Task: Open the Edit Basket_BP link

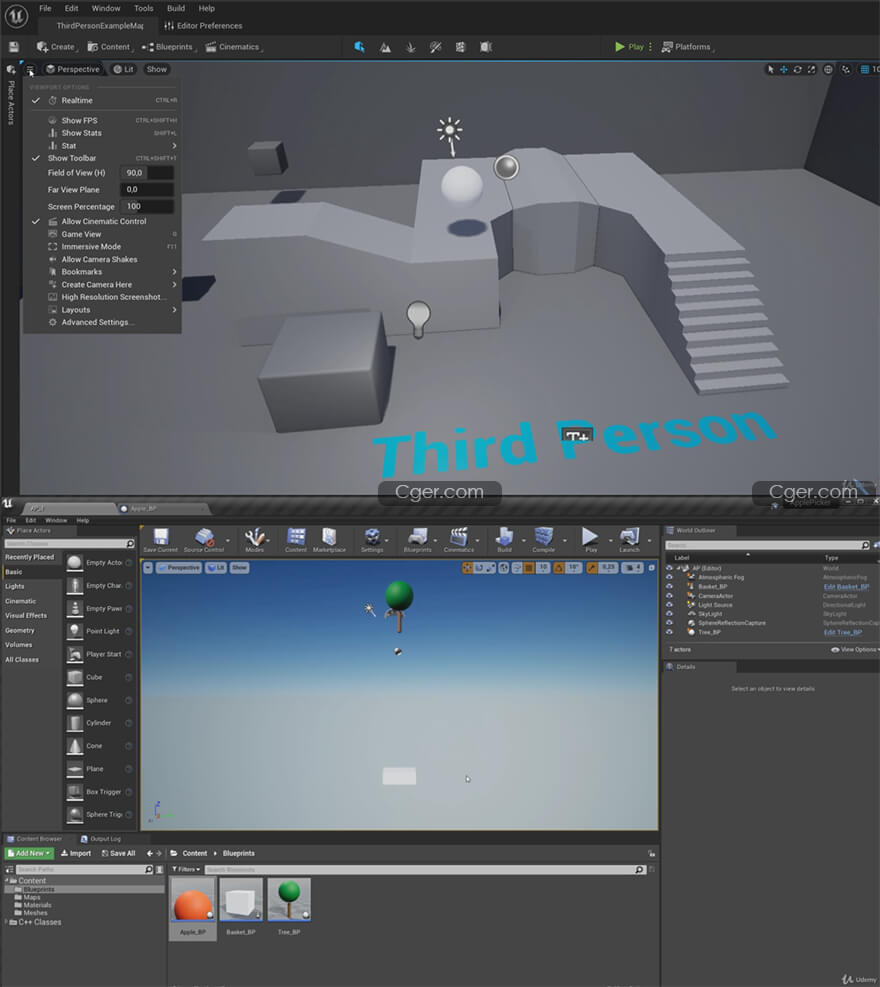Action: coord(846,587)
